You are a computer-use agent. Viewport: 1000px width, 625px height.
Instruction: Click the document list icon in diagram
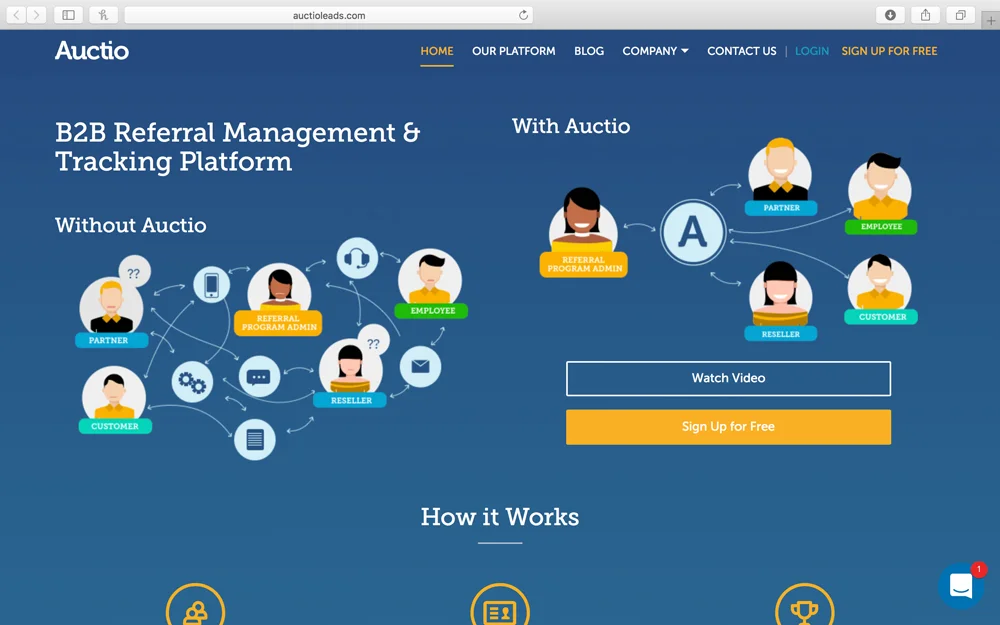[254, 439]
